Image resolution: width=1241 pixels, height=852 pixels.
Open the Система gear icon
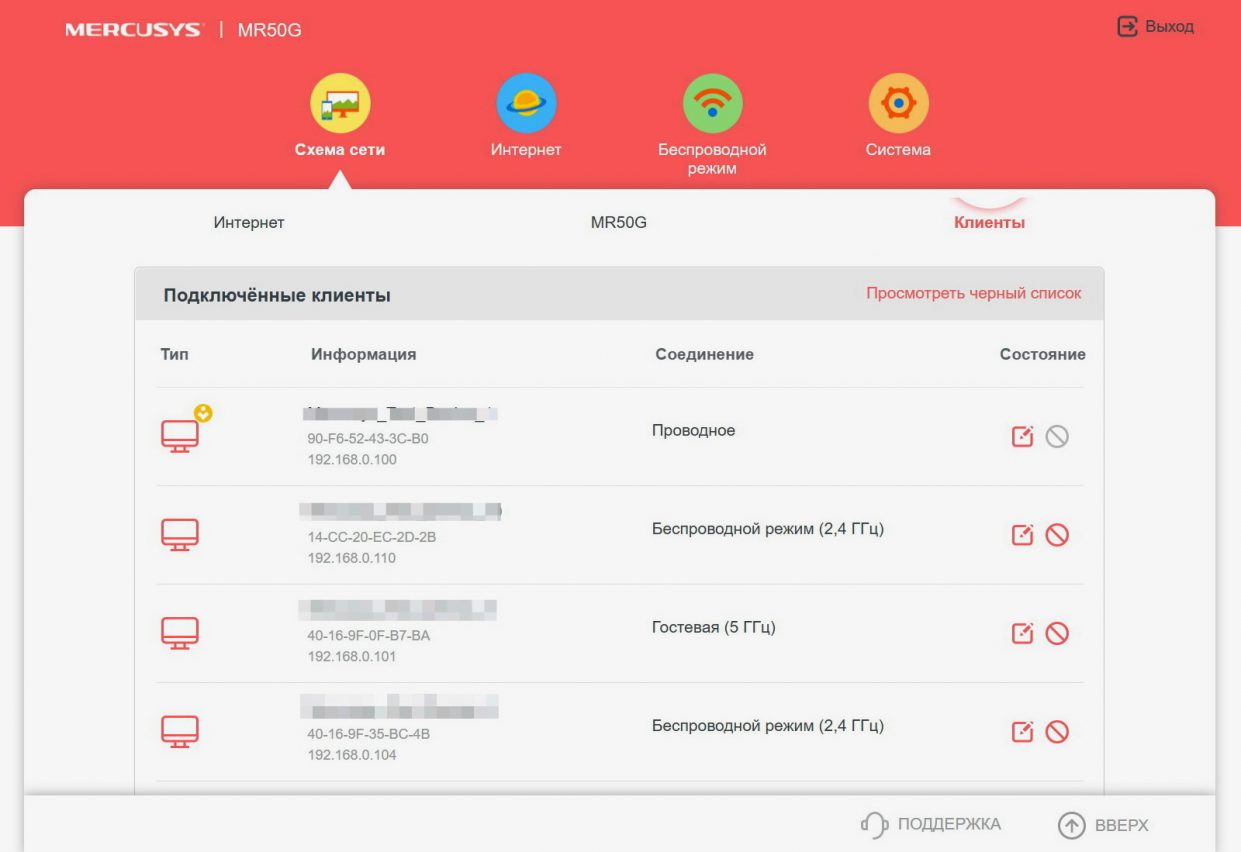(898, 104)
